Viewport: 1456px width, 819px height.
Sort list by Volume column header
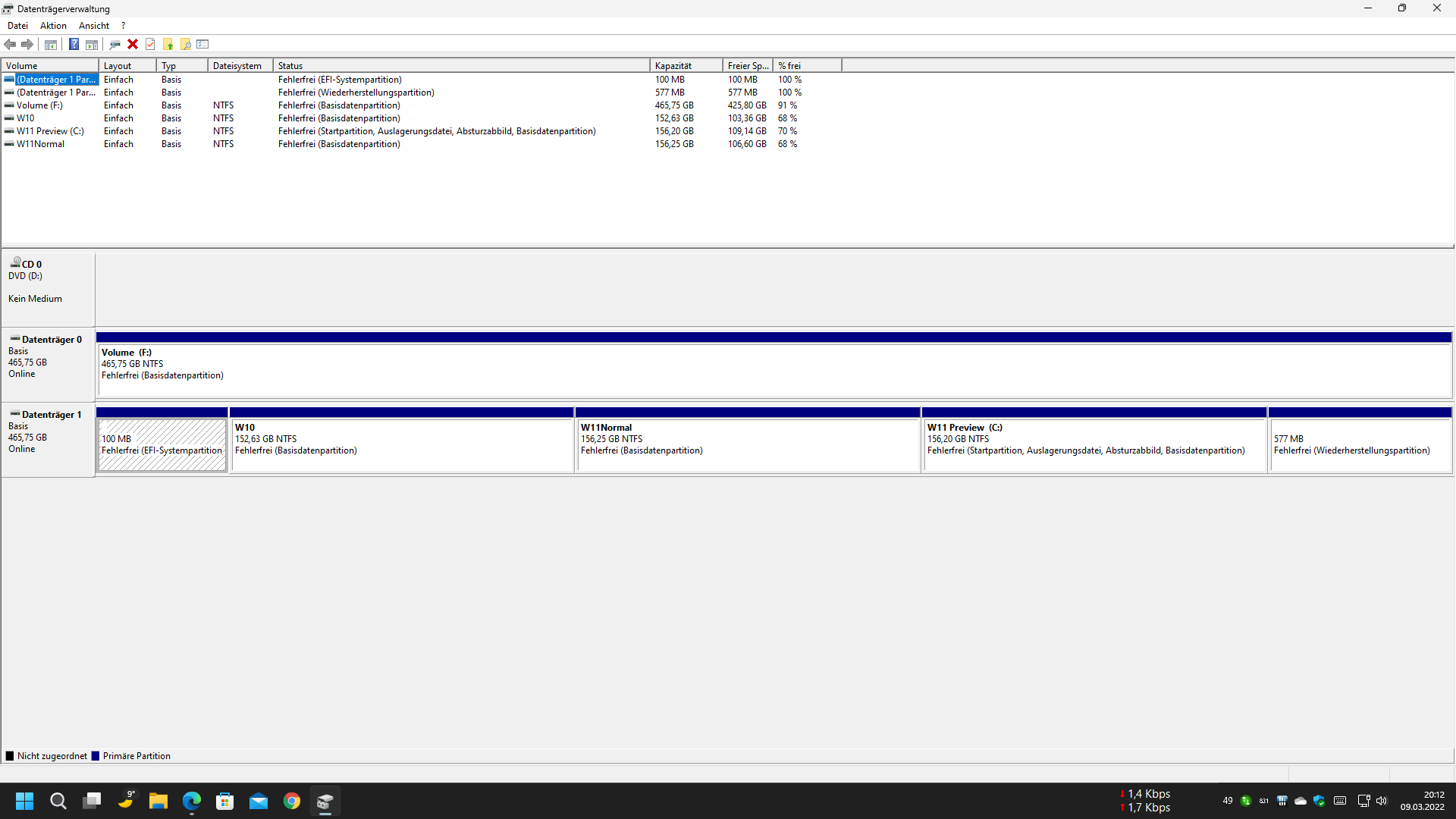point(50,66)
